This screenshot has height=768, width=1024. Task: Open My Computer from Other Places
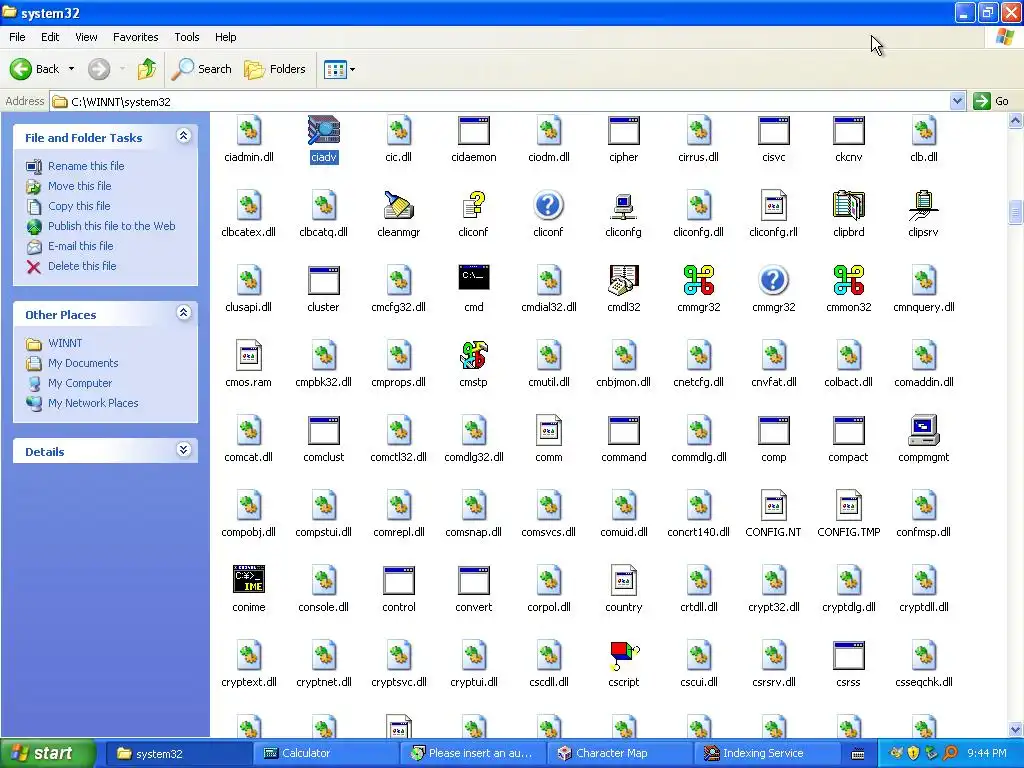80,383
